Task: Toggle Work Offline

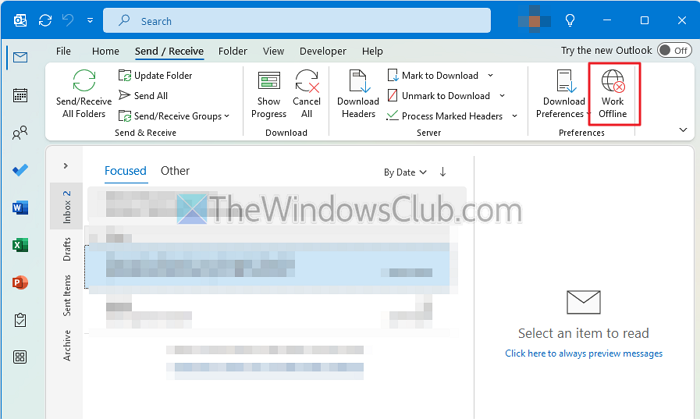Action: click(613, 94)
